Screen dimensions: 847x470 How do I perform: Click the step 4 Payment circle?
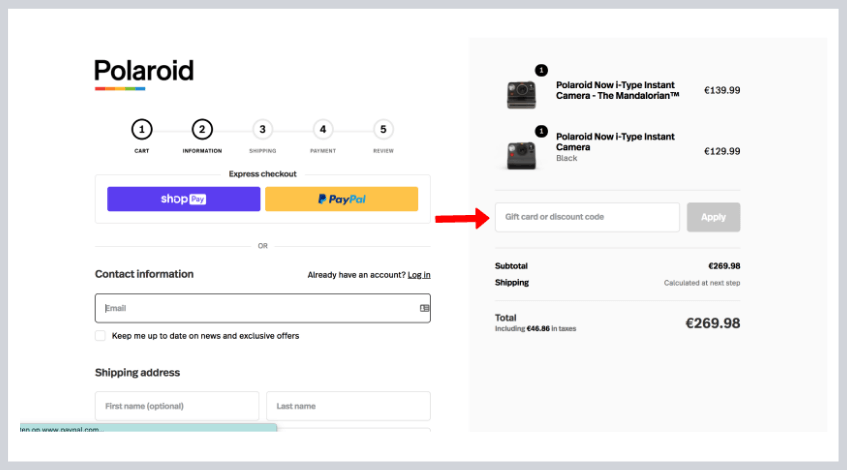[x=322, y=129]
